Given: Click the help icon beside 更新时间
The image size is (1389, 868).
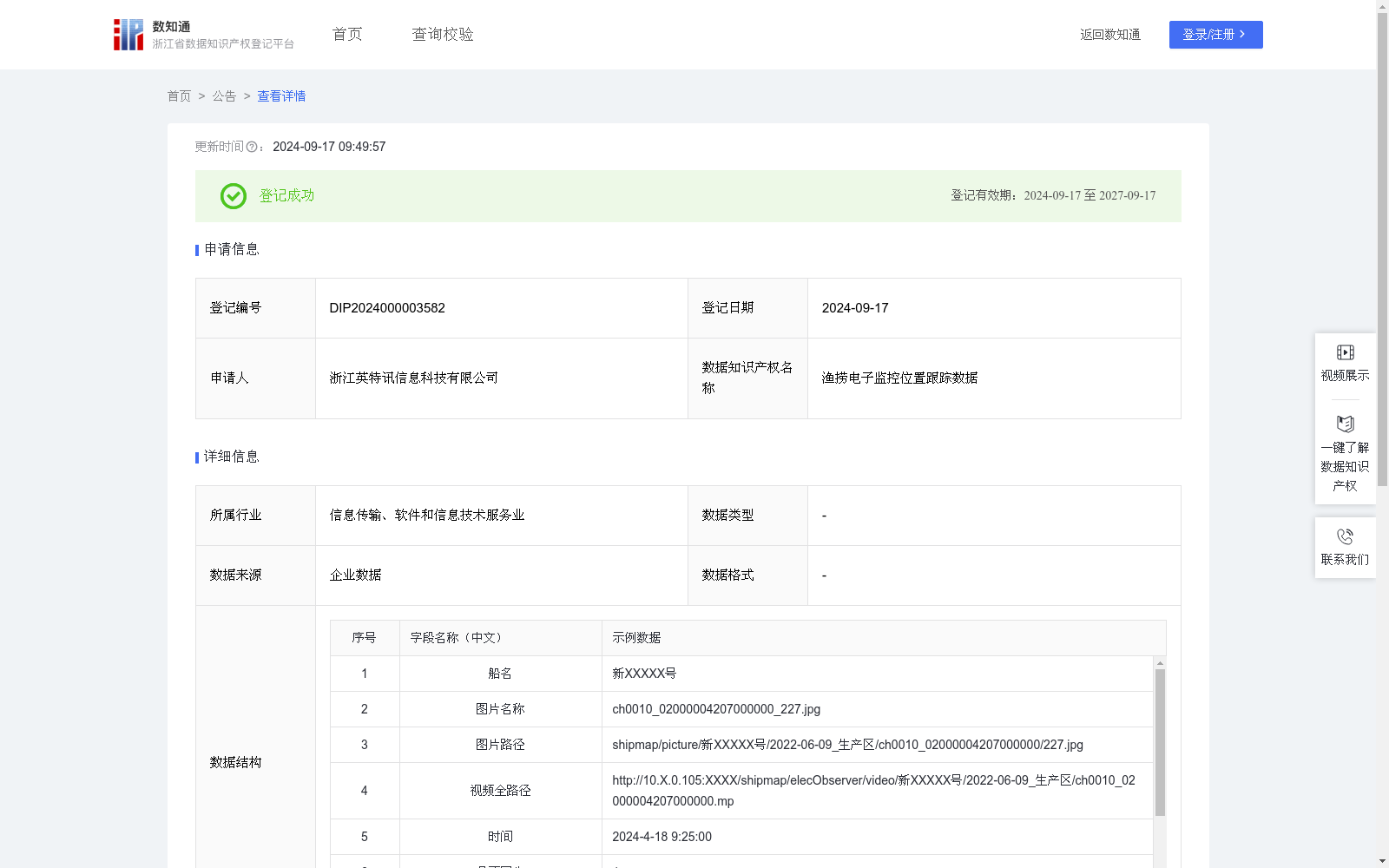Looking at the screenshot, I should (x=252, y=148).
